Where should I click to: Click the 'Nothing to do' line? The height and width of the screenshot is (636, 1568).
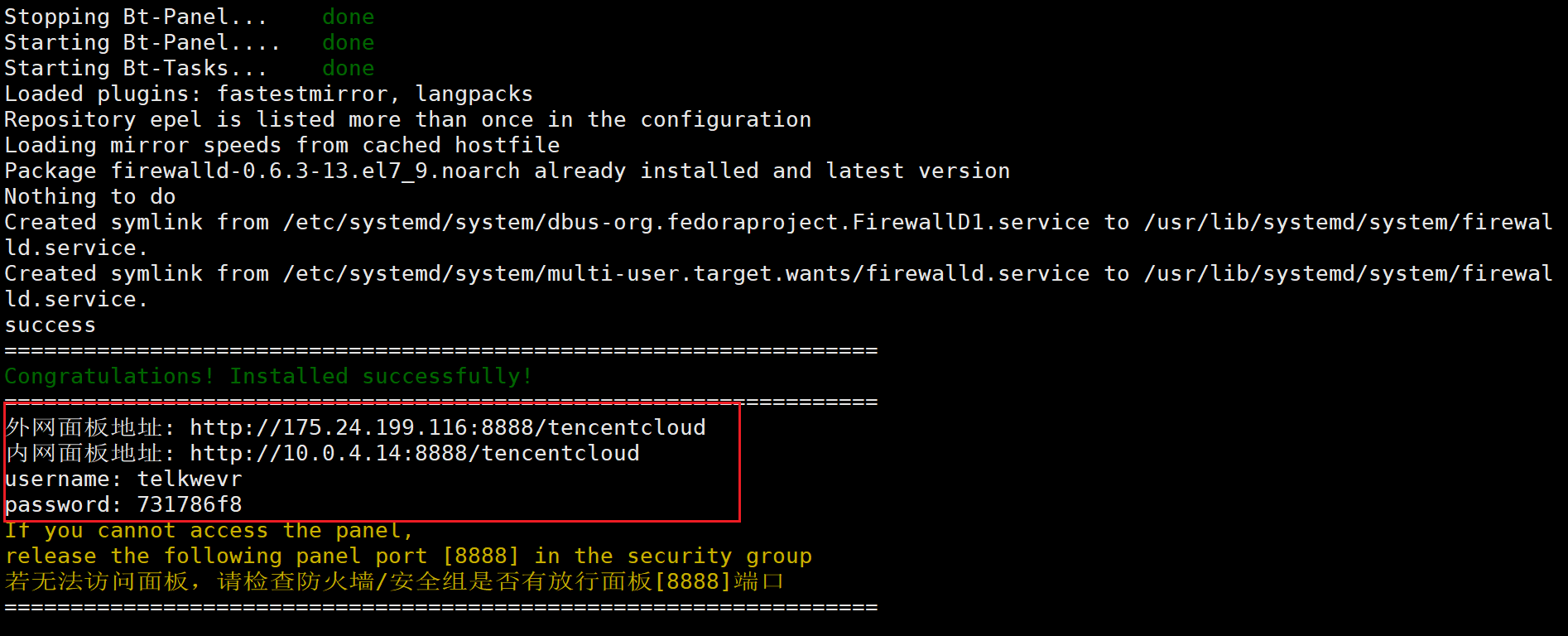pyautogui.click(x=89, y=196)
